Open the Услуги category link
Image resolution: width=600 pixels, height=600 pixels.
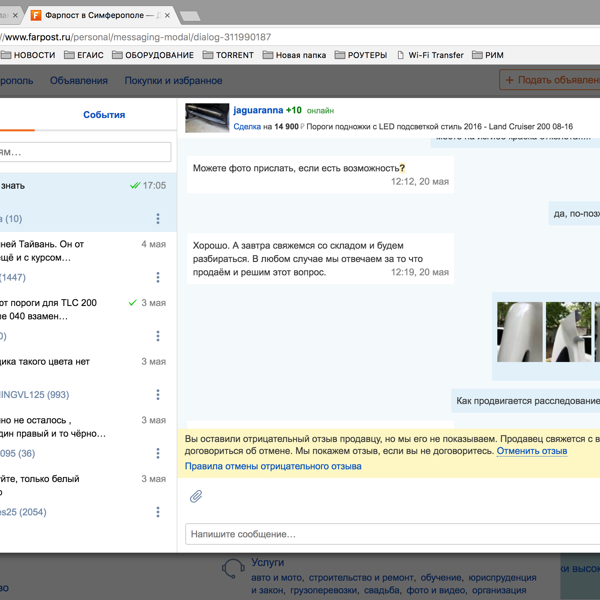tap(267, 562)
